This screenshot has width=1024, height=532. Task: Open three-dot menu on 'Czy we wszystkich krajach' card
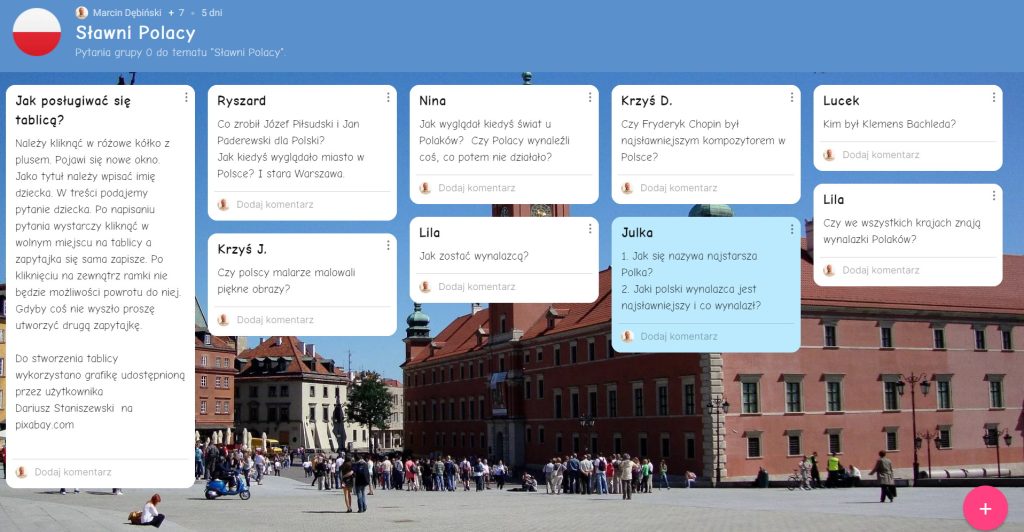(993, 196)
